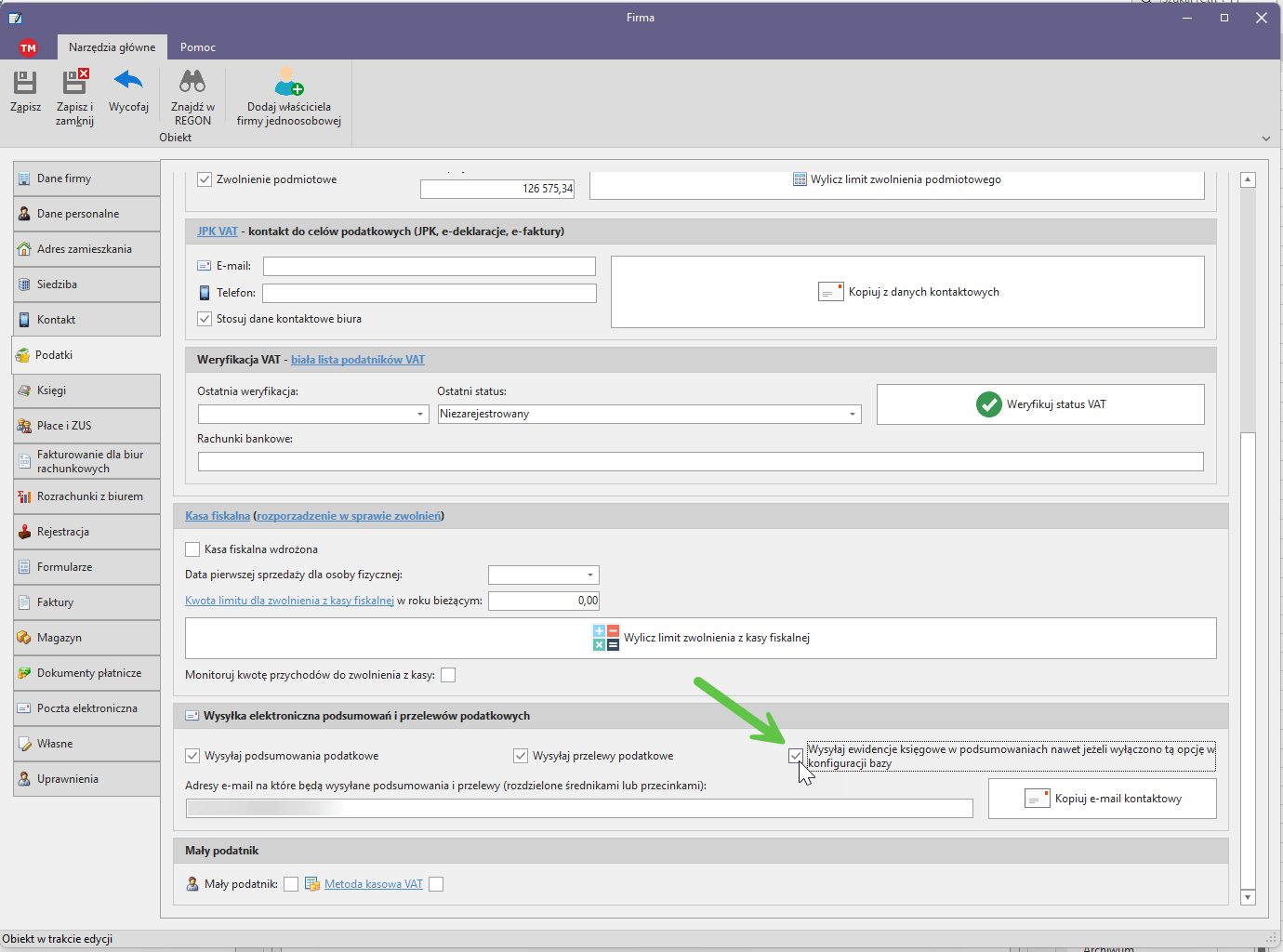Open Znajdź w REGON binoculars tool
Screen dimensions: 1283x952
coord(192,83)
